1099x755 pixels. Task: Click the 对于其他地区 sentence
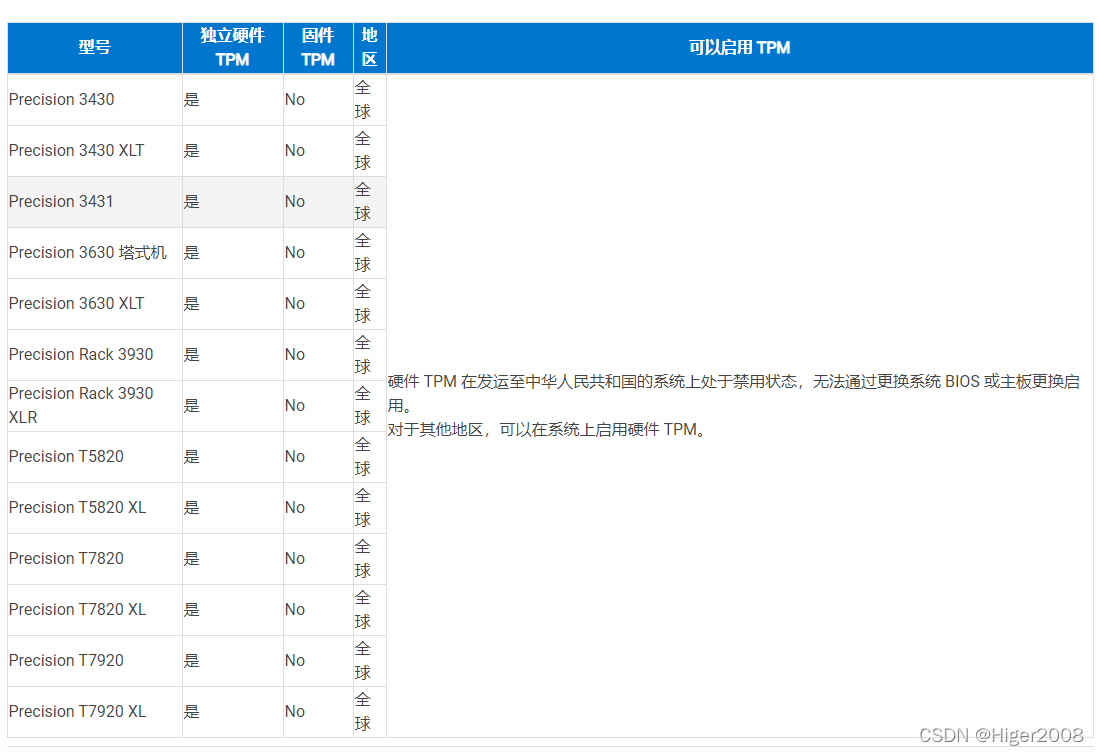(547, 430)
